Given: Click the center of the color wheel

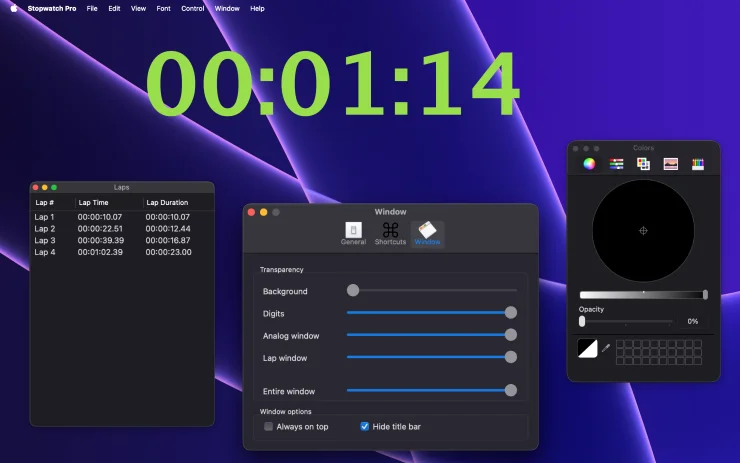Looking at the screenshot, I should [x=643, y=231].
